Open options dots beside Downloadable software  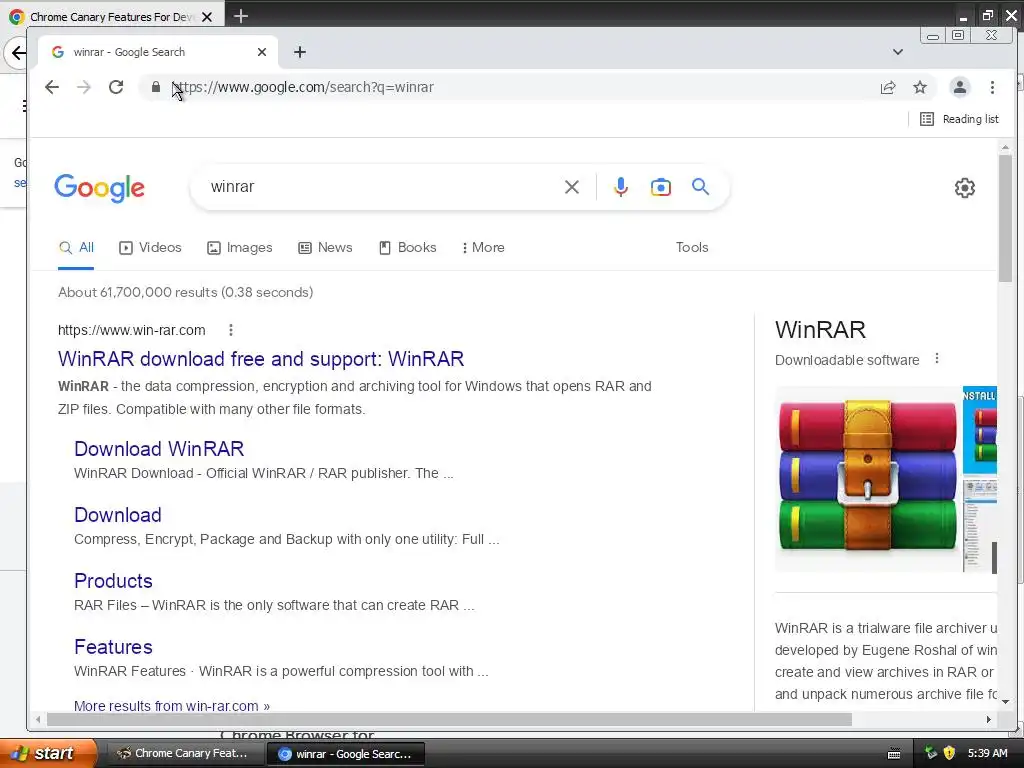(x=936, y=359)
